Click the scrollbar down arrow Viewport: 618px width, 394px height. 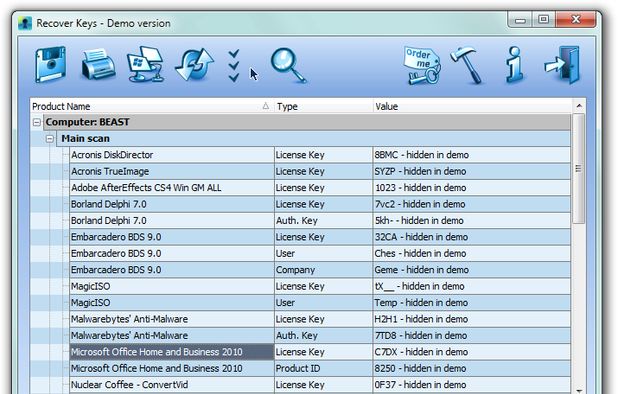(579, 390)
